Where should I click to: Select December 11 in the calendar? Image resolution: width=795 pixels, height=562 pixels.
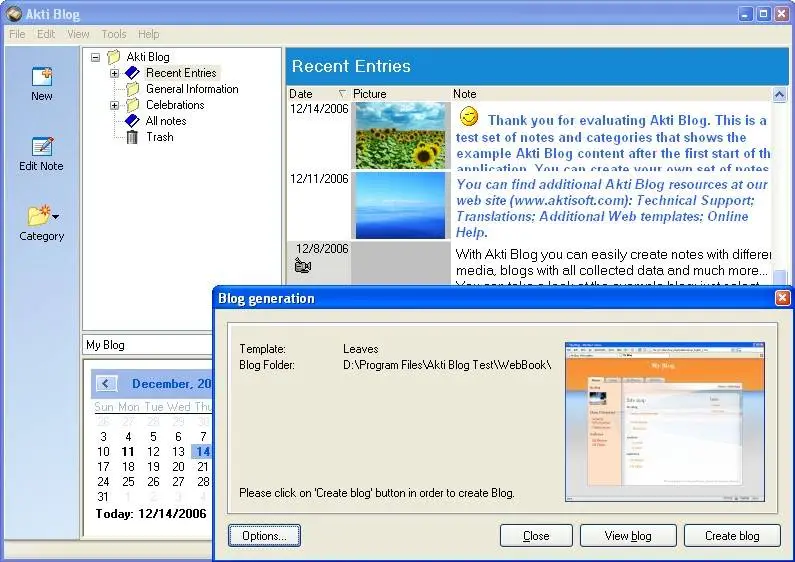pos(128,452)
